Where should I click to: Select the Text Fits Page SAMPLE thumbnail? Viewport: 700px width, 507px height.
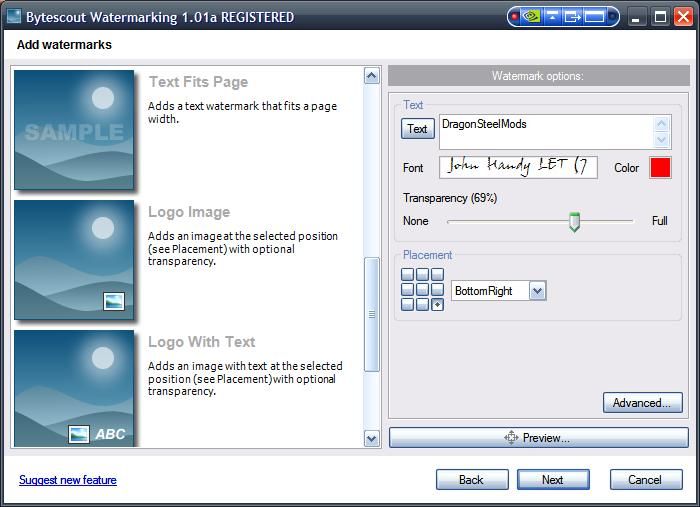74,129
